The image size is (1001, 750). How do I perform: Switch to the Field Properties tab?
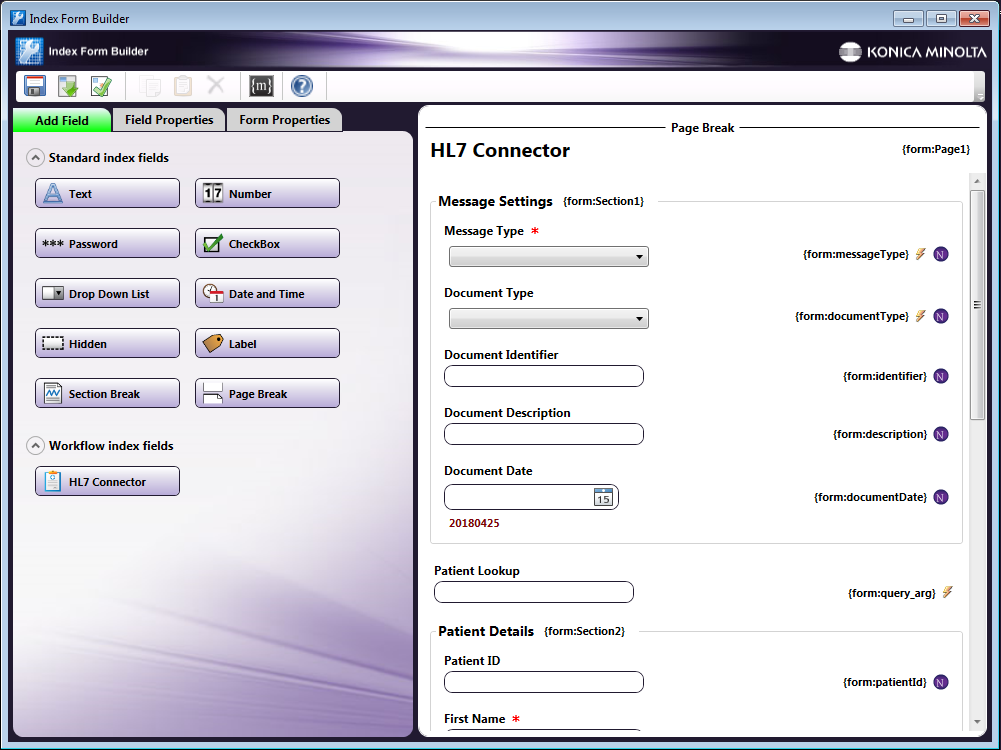pos(169,120)
